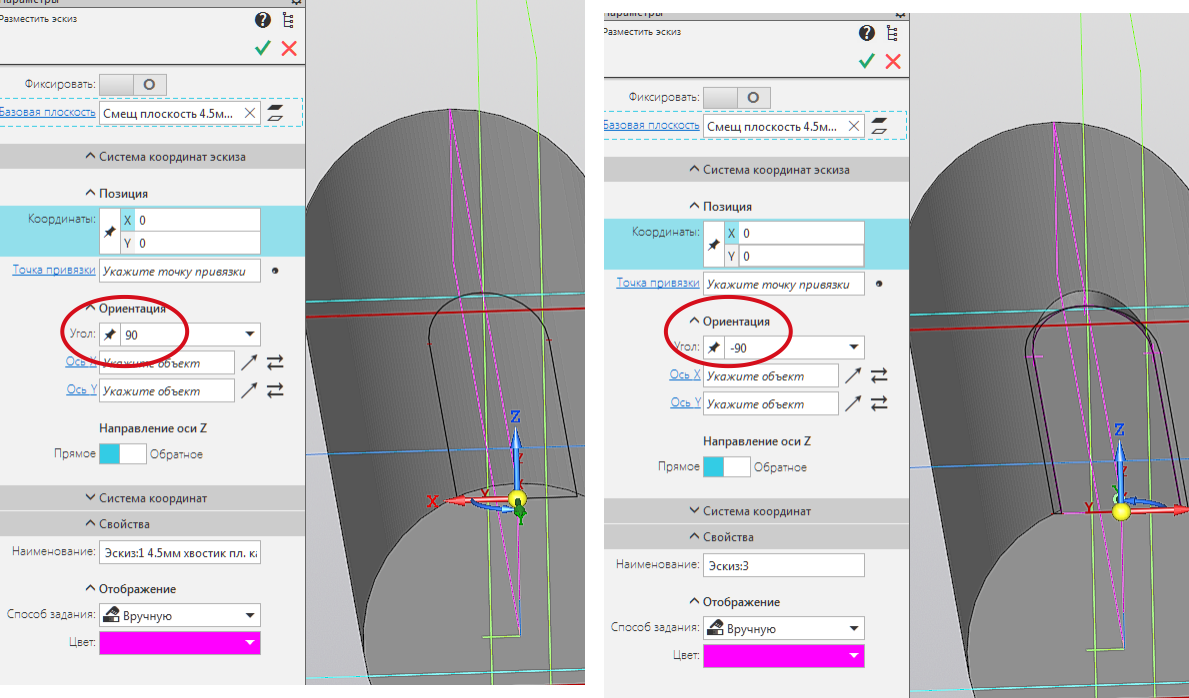Click Точка привязки link in right panel
This screenshot has height=698, width=1189.
(x=657, y=283)
